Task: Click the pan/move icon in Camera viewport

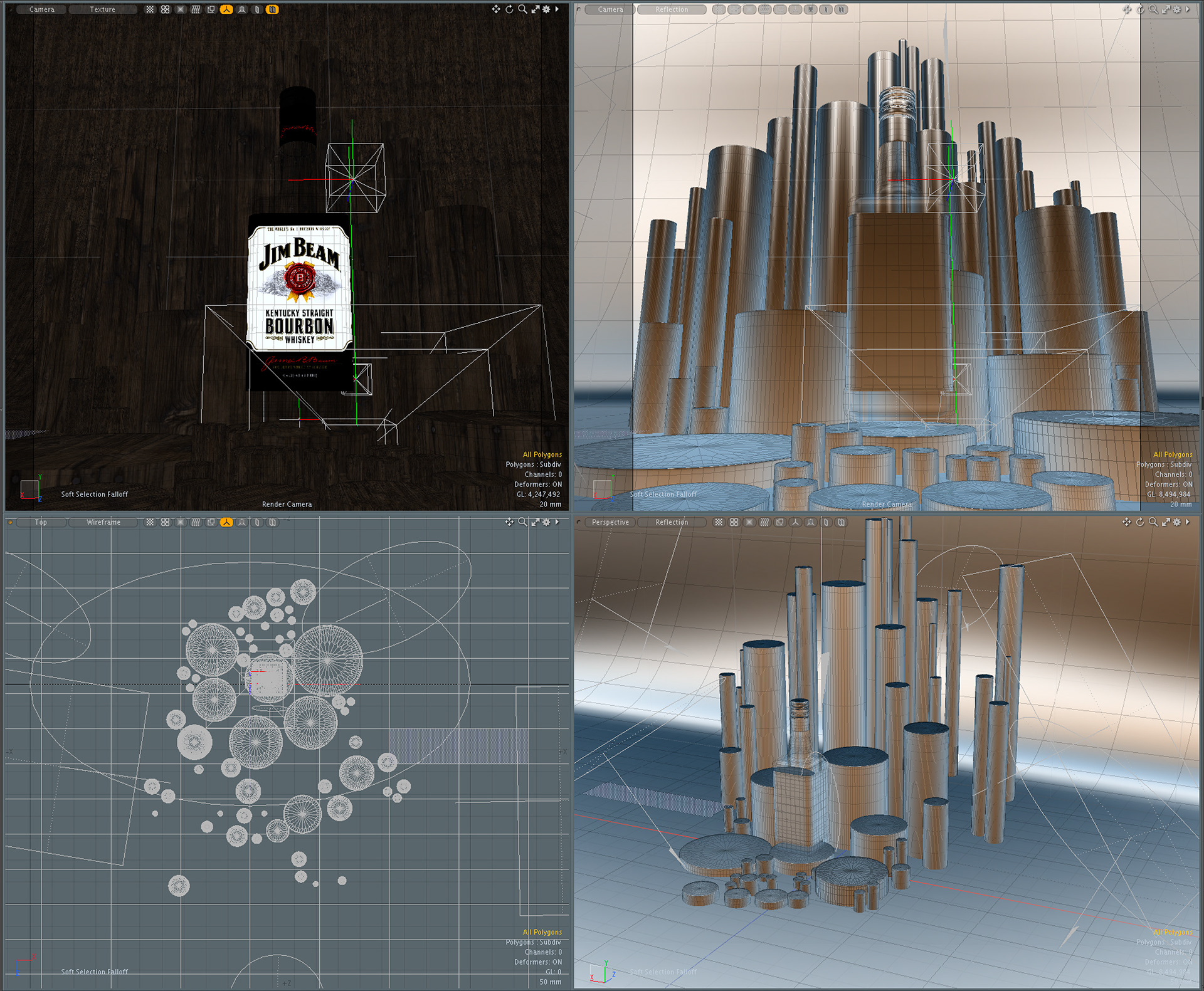Action: point(496,9)
